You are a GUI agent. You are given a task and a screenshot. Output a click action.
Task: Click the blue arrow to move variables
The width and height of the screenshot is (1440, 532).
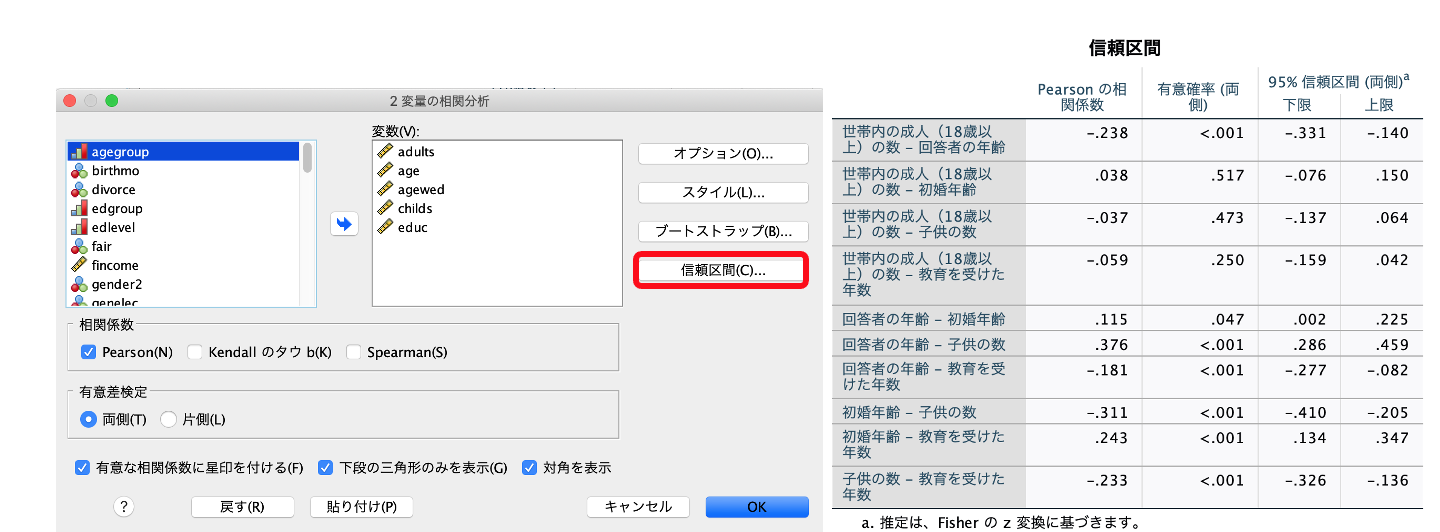tap(344, 224)
